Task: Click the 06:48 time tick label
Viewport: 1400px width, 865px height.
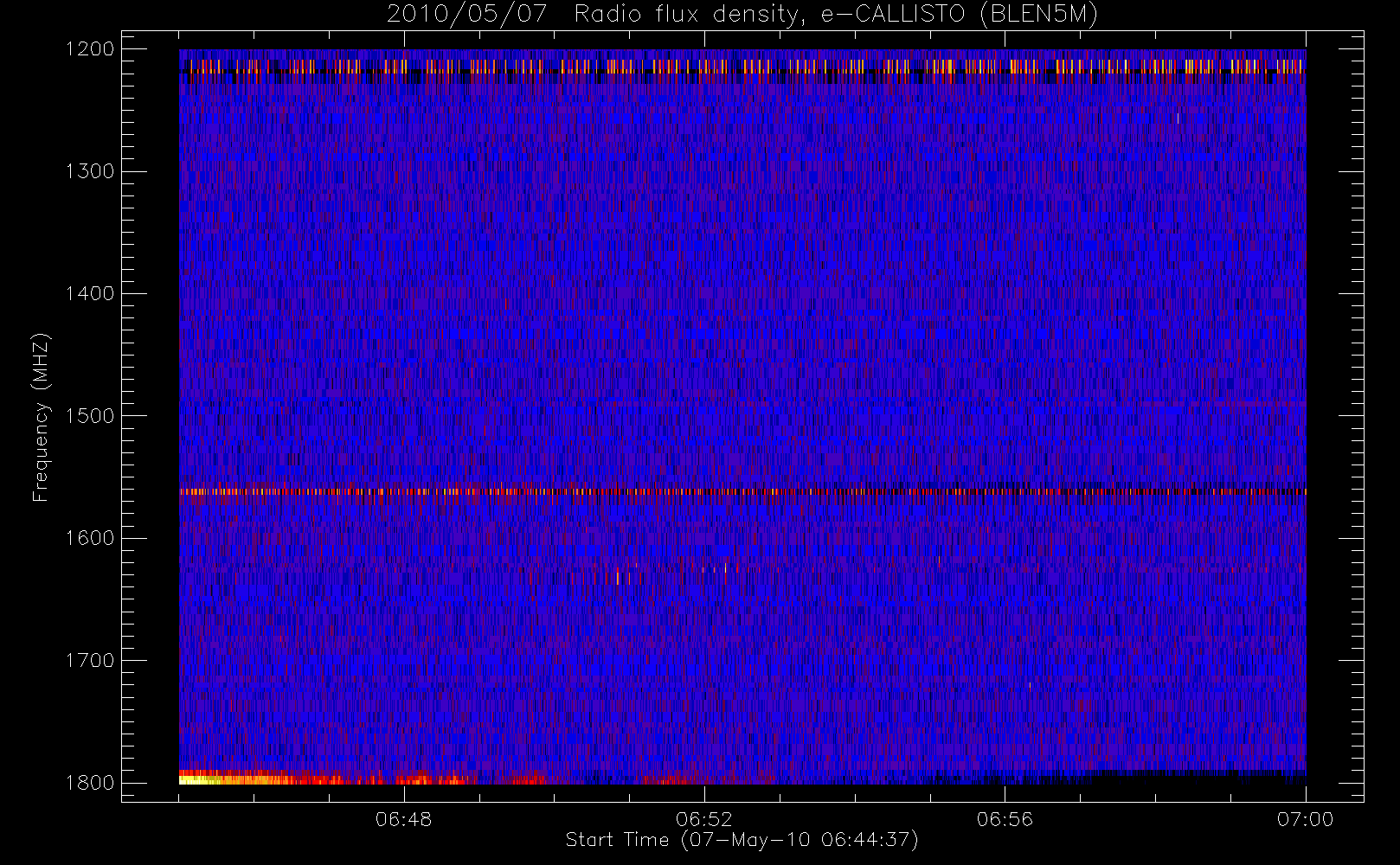Action: tap(403, 819)
